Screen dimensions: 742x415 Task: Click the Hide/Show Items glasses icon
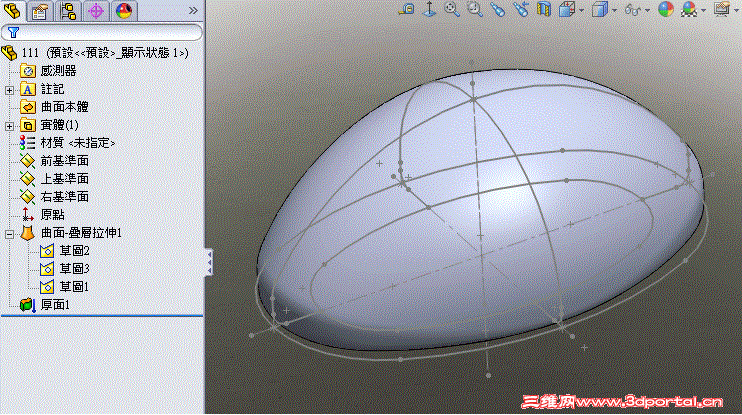(633, 9)
